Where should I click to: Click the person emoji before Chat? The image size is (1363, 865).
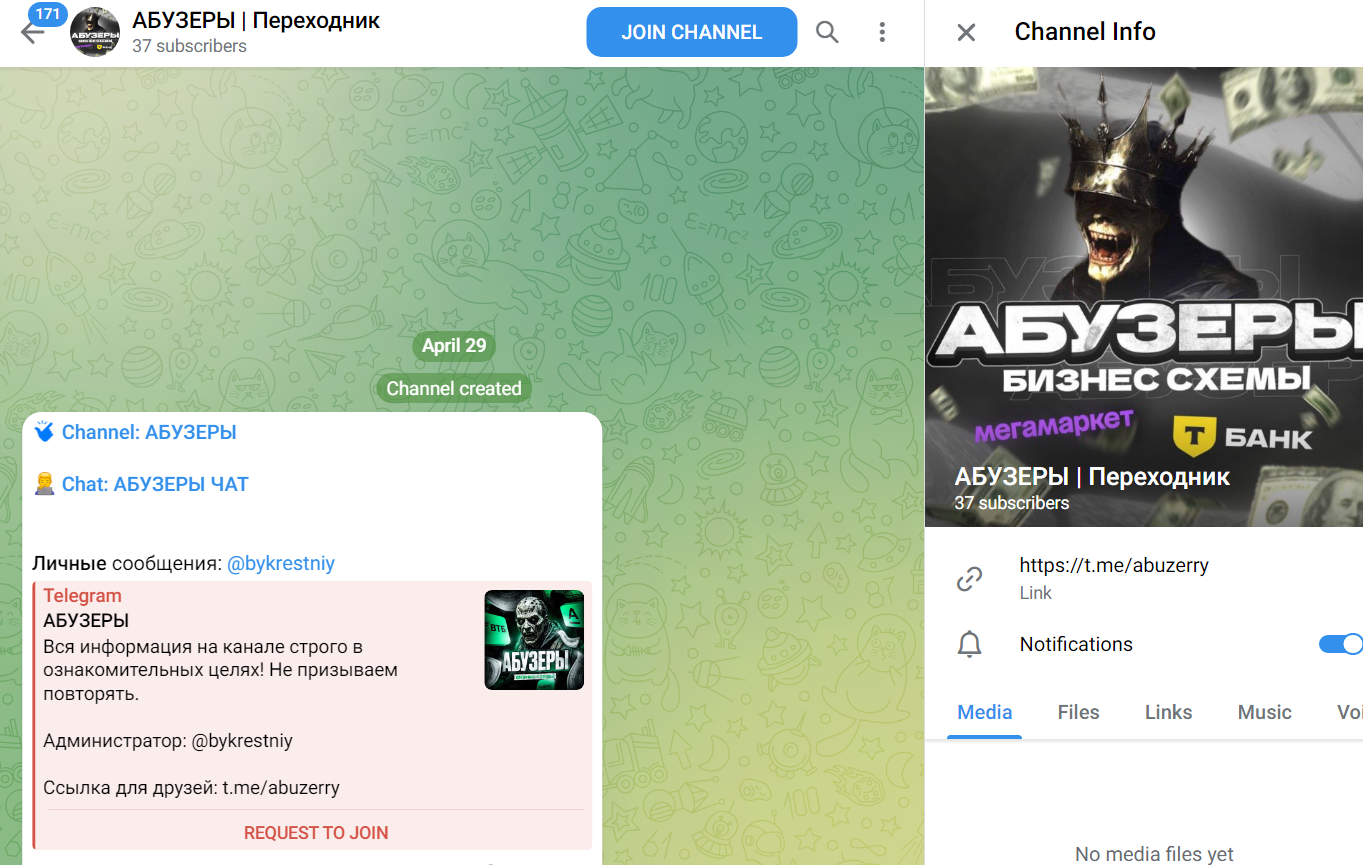pos(44,484)
